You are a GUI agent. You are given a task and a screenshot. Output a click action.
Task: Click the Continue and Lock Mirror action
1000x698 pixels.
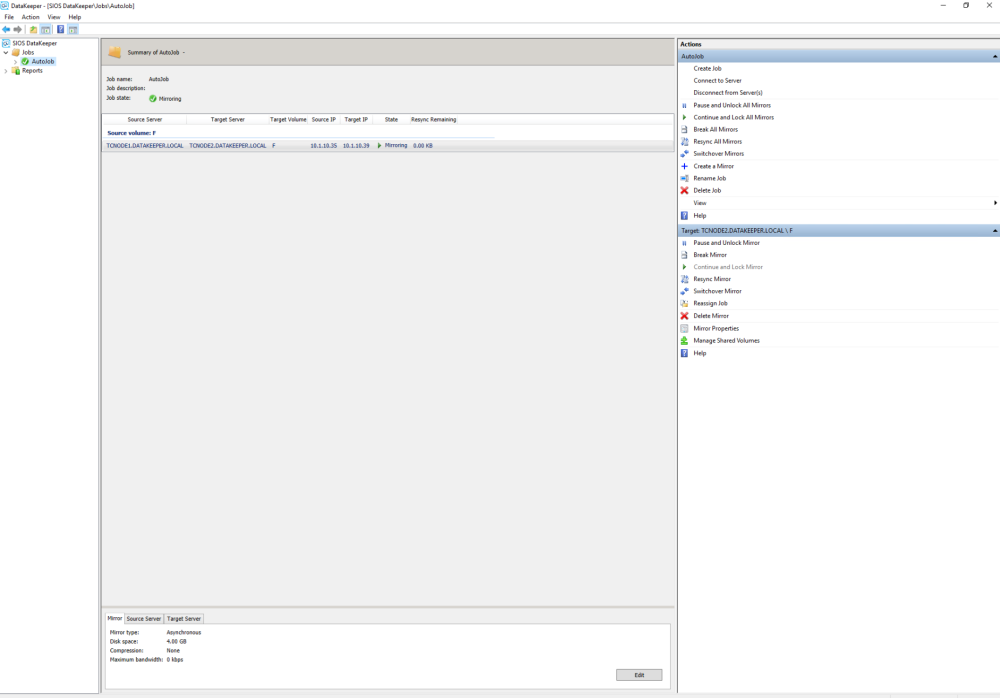(x=728, y=267)
